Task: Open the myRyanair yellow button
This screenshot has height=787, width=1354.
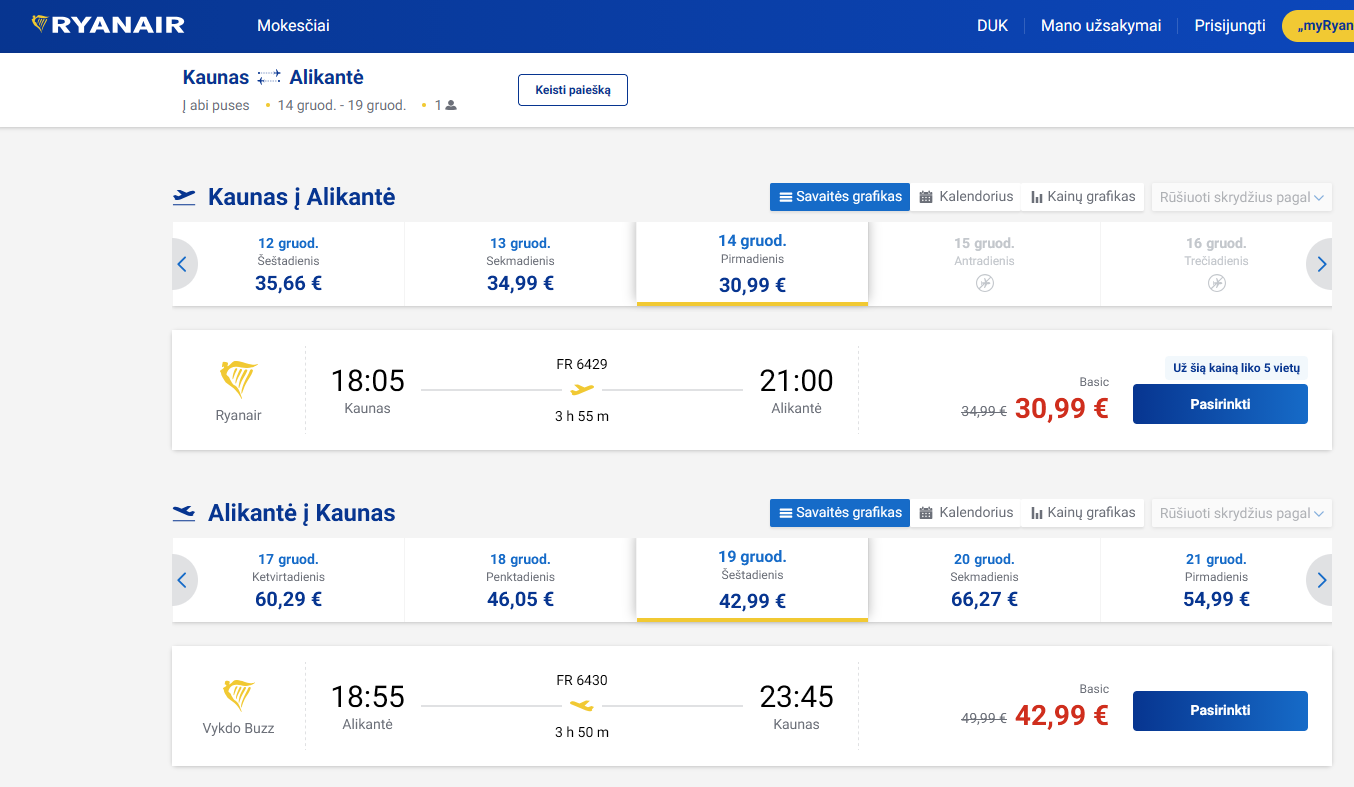Action: [1318, 26]
